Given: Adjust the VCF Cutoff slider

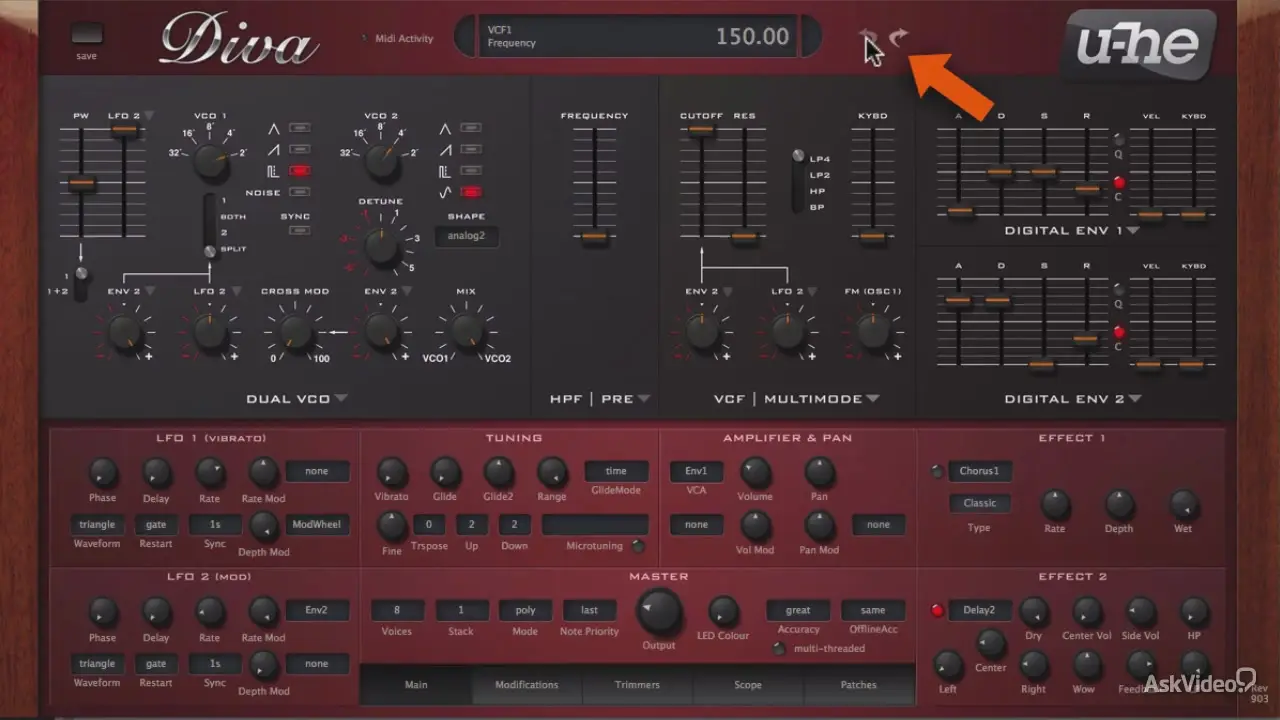Looking at the screenshot, I should pyautogui.click(x=701, y=130).
